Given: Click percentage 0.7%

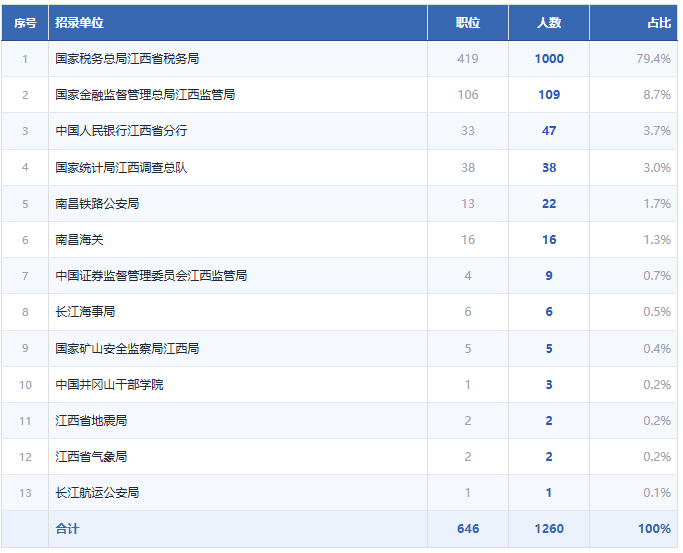Looking at the screenshot, I should coord(657,276).
